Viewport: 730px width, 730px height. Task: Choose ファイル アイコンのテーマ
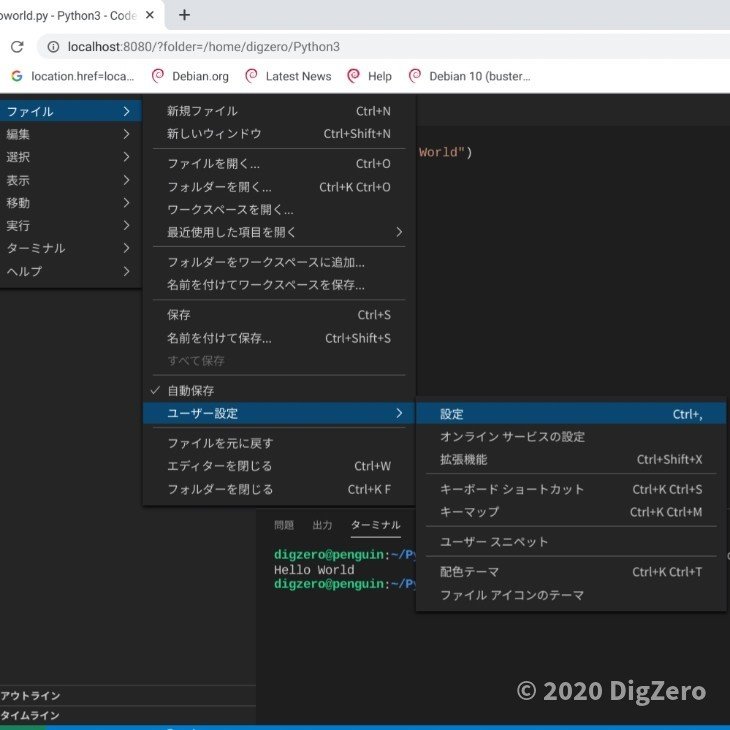pyautogui.click(x=571, y=595)
